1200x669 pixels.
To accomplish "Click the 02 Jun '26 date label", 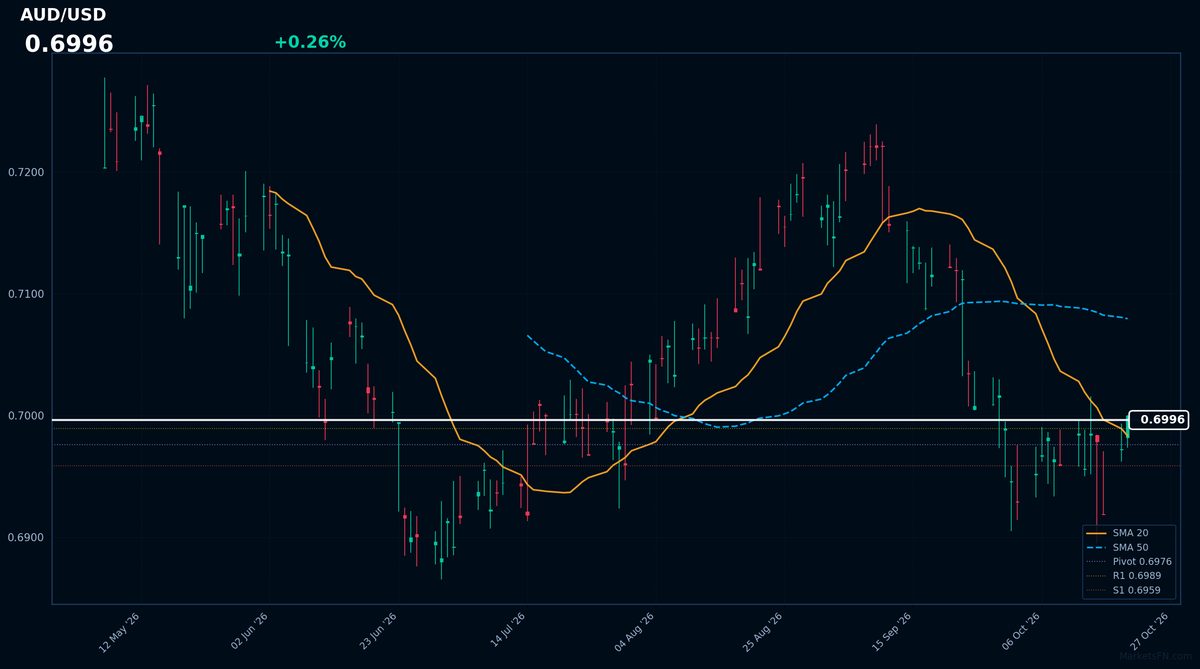I will (248, 633).
